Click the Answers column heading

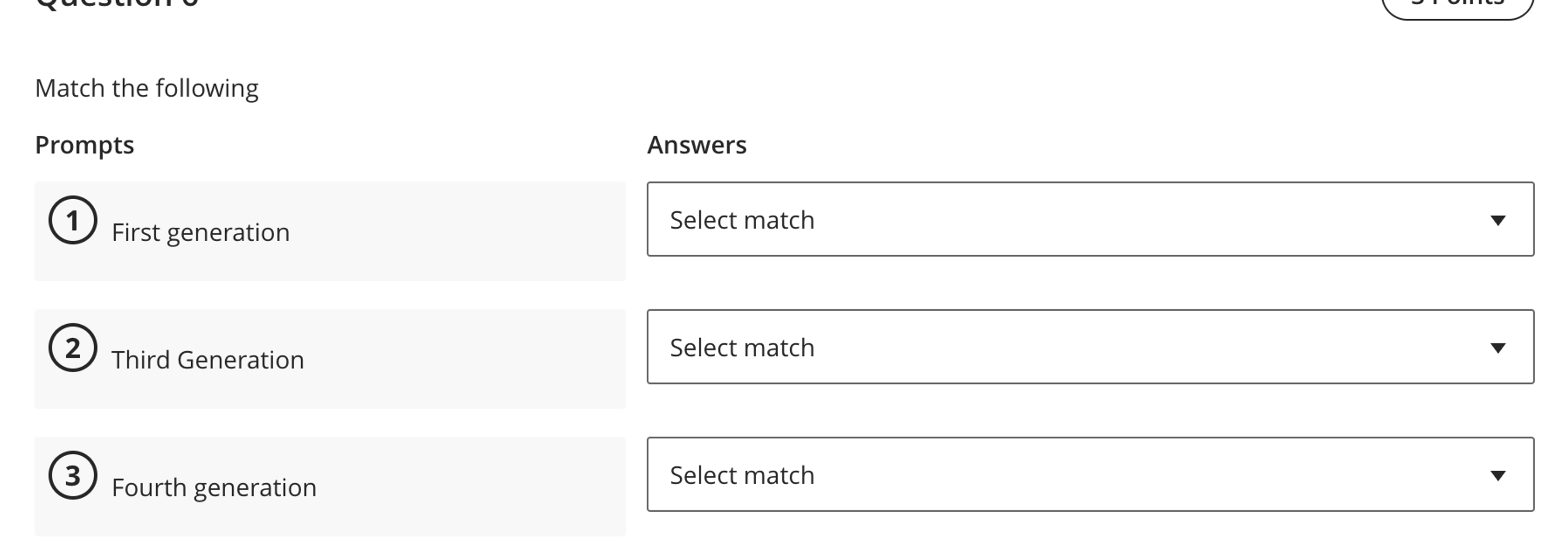click(696, 145)
